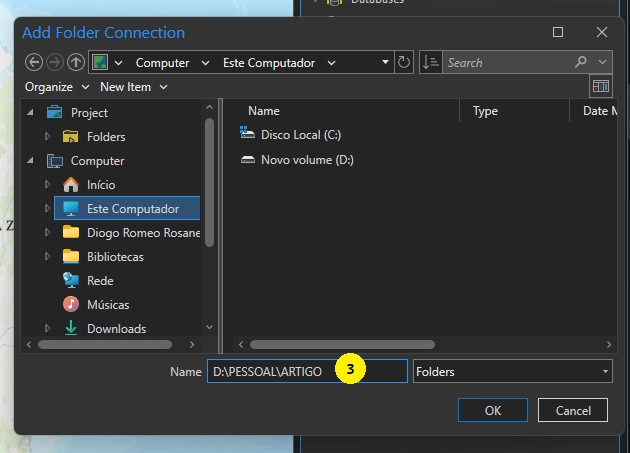Screen dimensions: 630x453
Task: Select Disco Local (C:) drive
Action: tap(301, 135)
